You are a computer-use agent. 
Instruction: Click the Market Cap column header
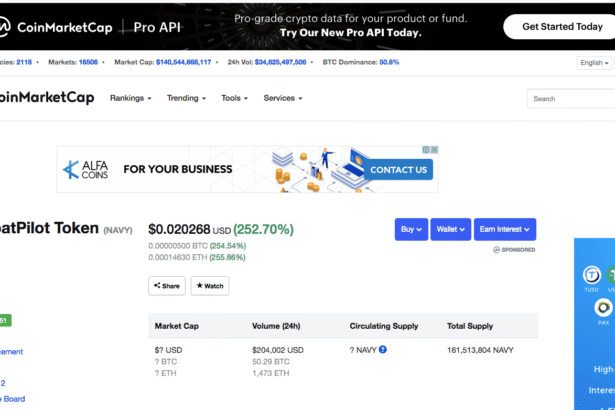point(176,326)
